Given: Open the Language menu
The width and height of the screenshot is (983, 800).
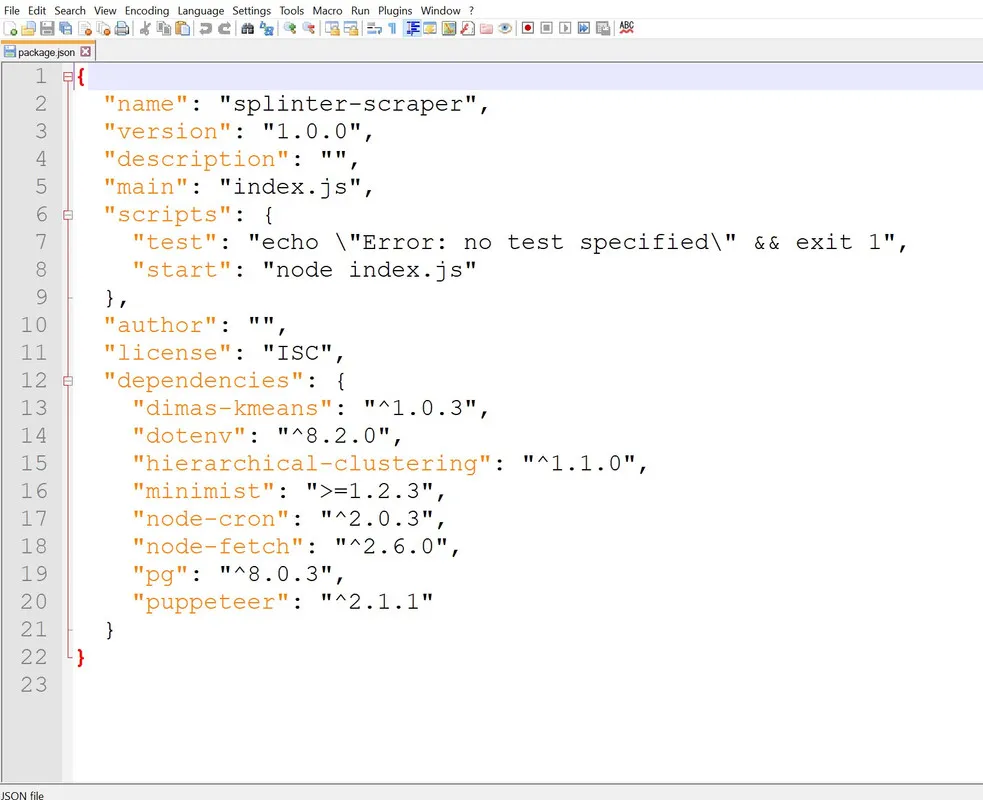Looking at the screenshot, I should 201,11.
